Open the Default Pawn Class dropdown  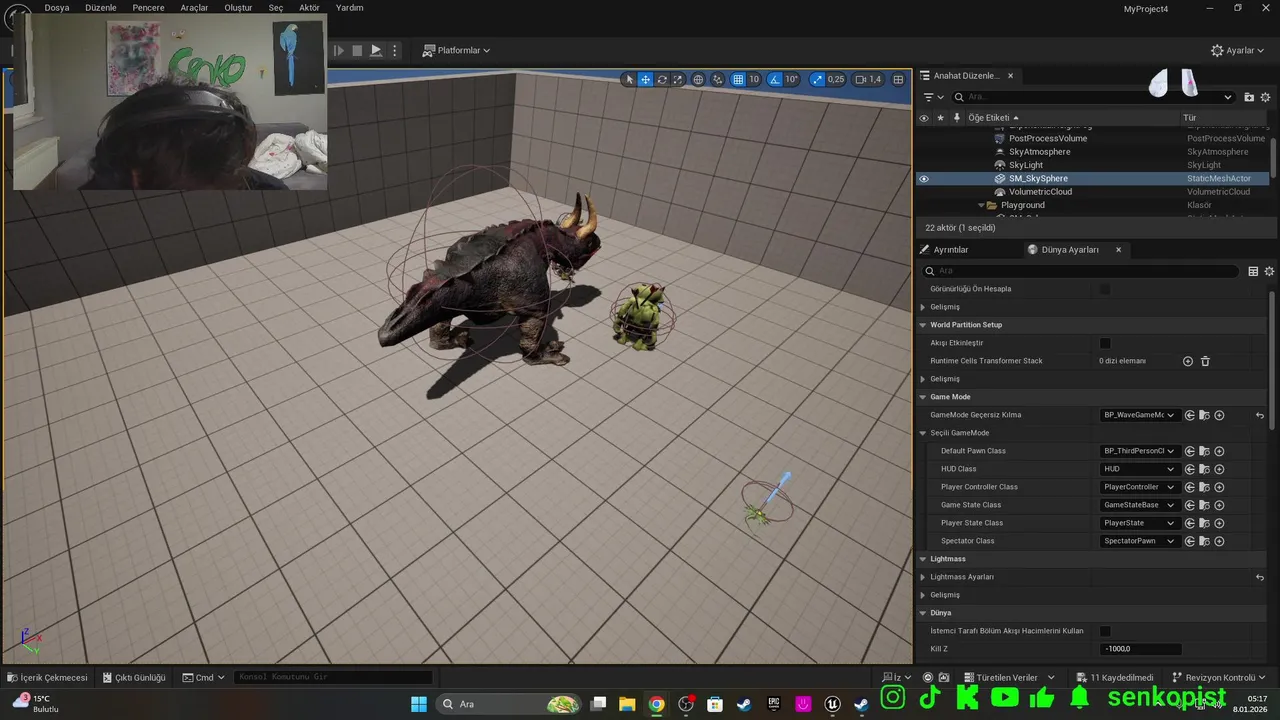point(1139,451)
